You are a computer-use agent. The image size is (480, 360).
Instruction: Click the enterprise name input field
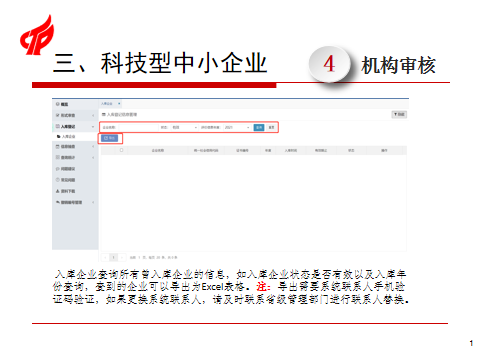click(x=138, y=127)
